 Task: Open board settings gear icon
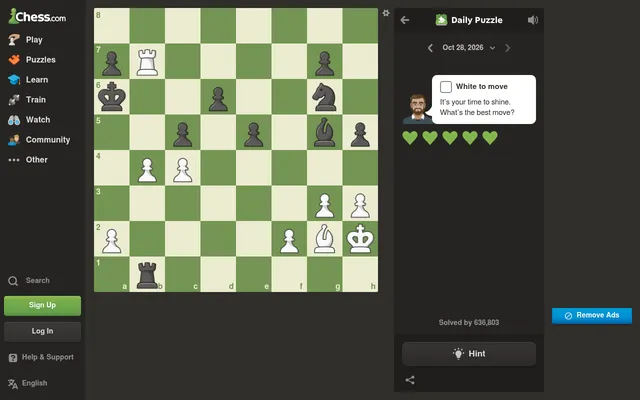point(386,13)
